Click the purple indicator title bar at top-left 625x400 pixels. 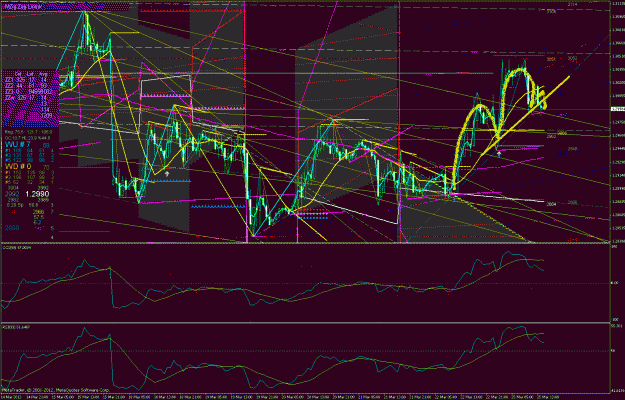[65, 6]
